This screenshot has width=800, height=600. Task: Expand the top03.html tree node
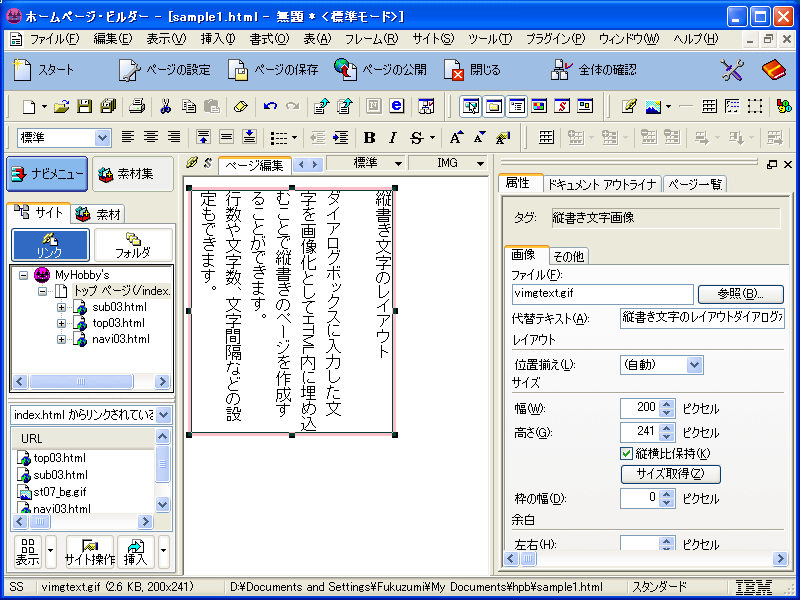click(61, 323)
